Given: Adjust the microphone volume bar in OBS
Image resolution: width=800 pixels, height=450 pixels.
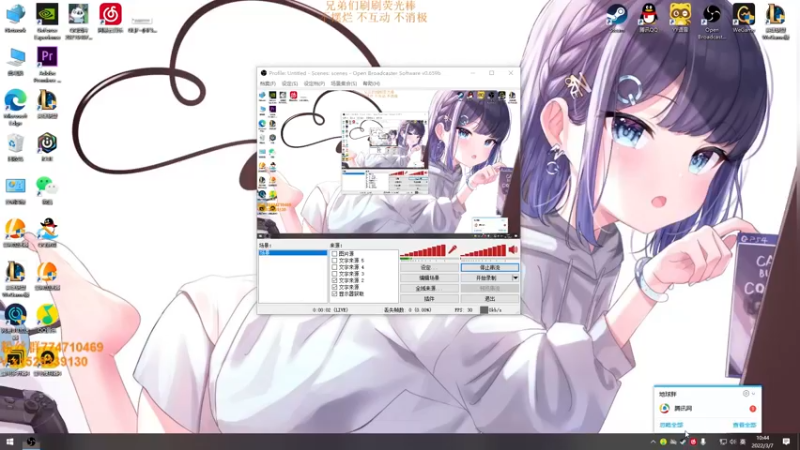Looking at the screenshot, I should 423,251.
